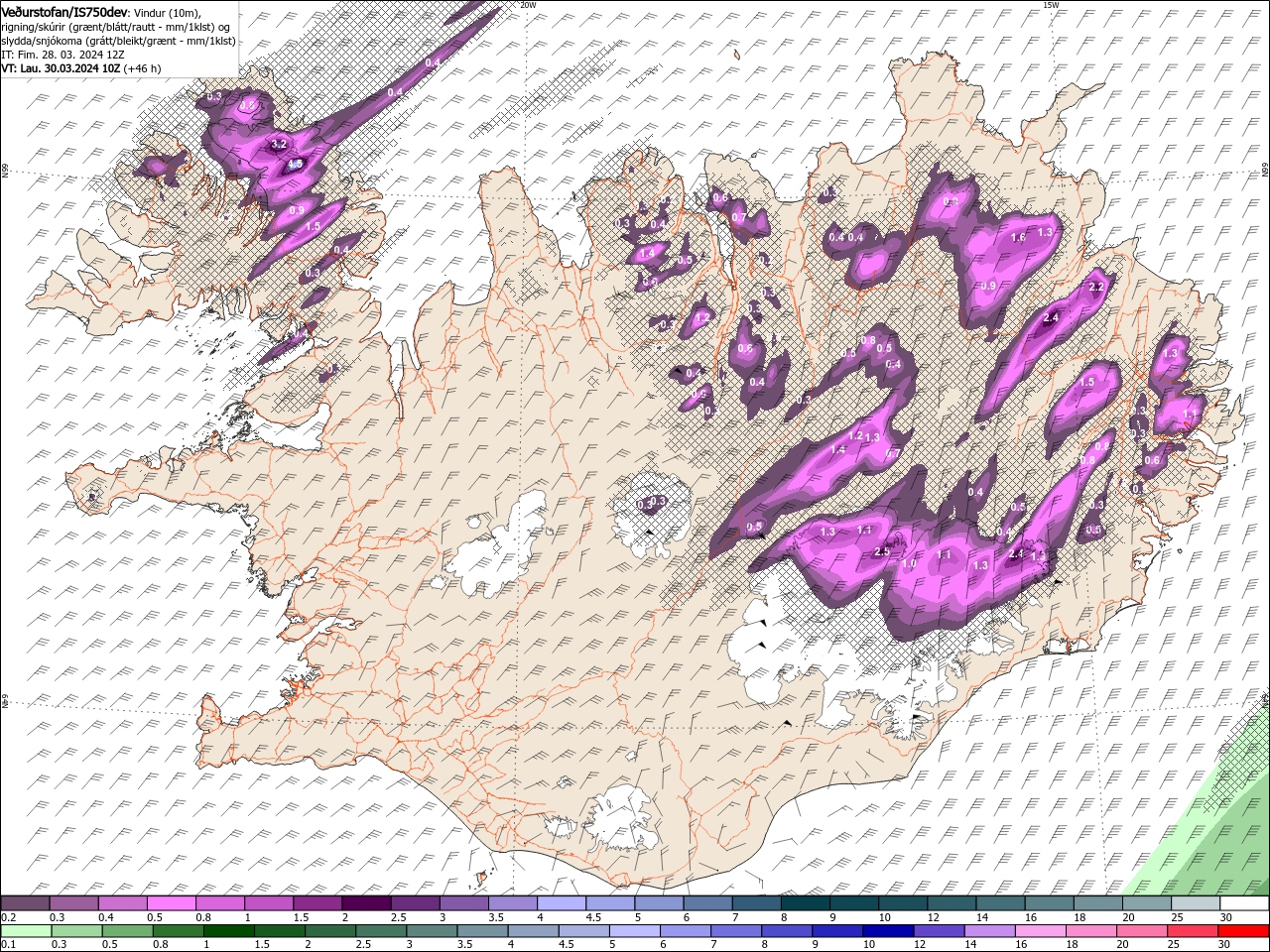Select the upper legend swatch between 8 and 9
1270x952 pixels.
pos(807,903)
